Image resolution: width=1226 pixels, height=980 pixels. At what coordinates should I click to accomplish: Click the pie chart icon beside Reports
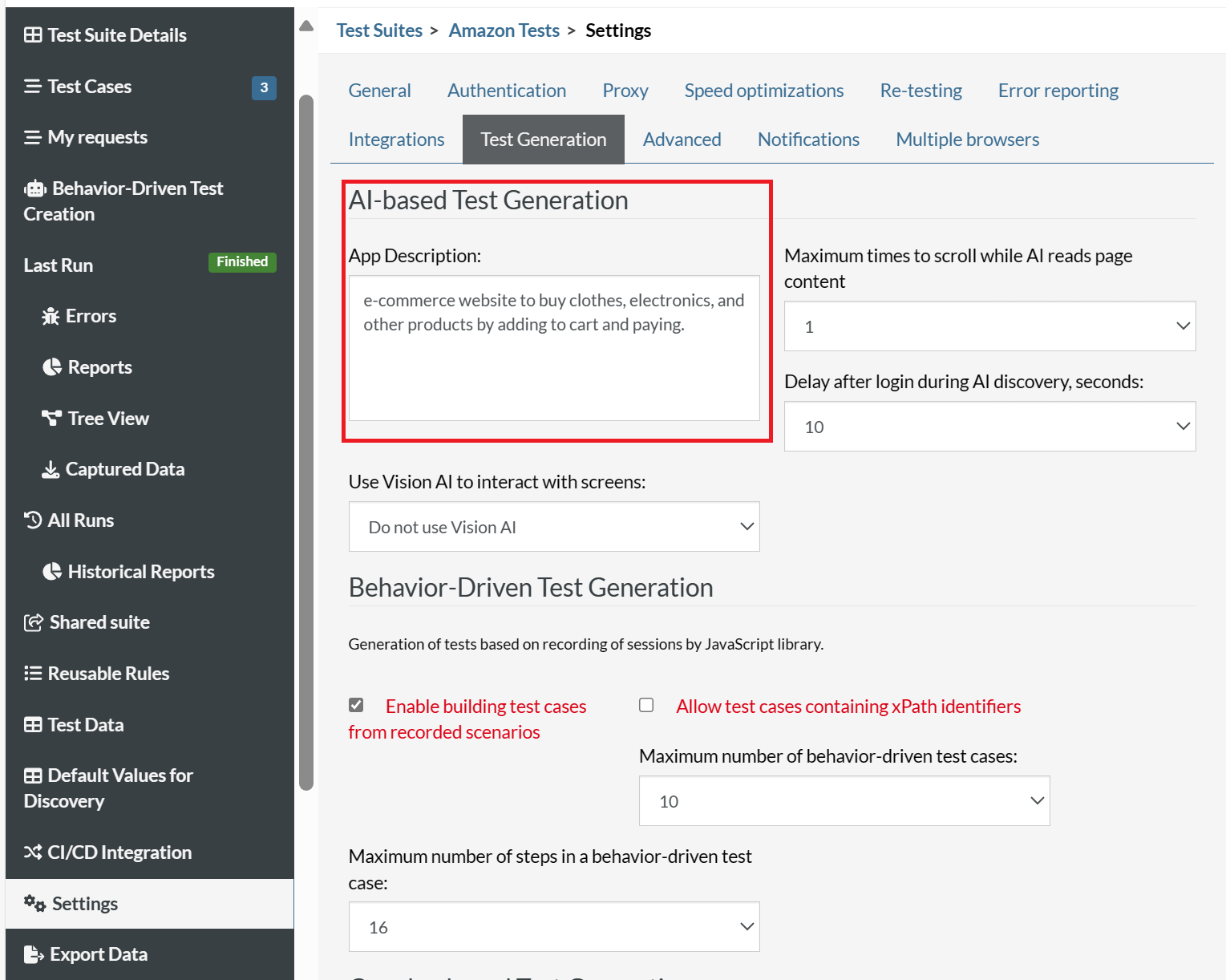click(x=52, y=367)
